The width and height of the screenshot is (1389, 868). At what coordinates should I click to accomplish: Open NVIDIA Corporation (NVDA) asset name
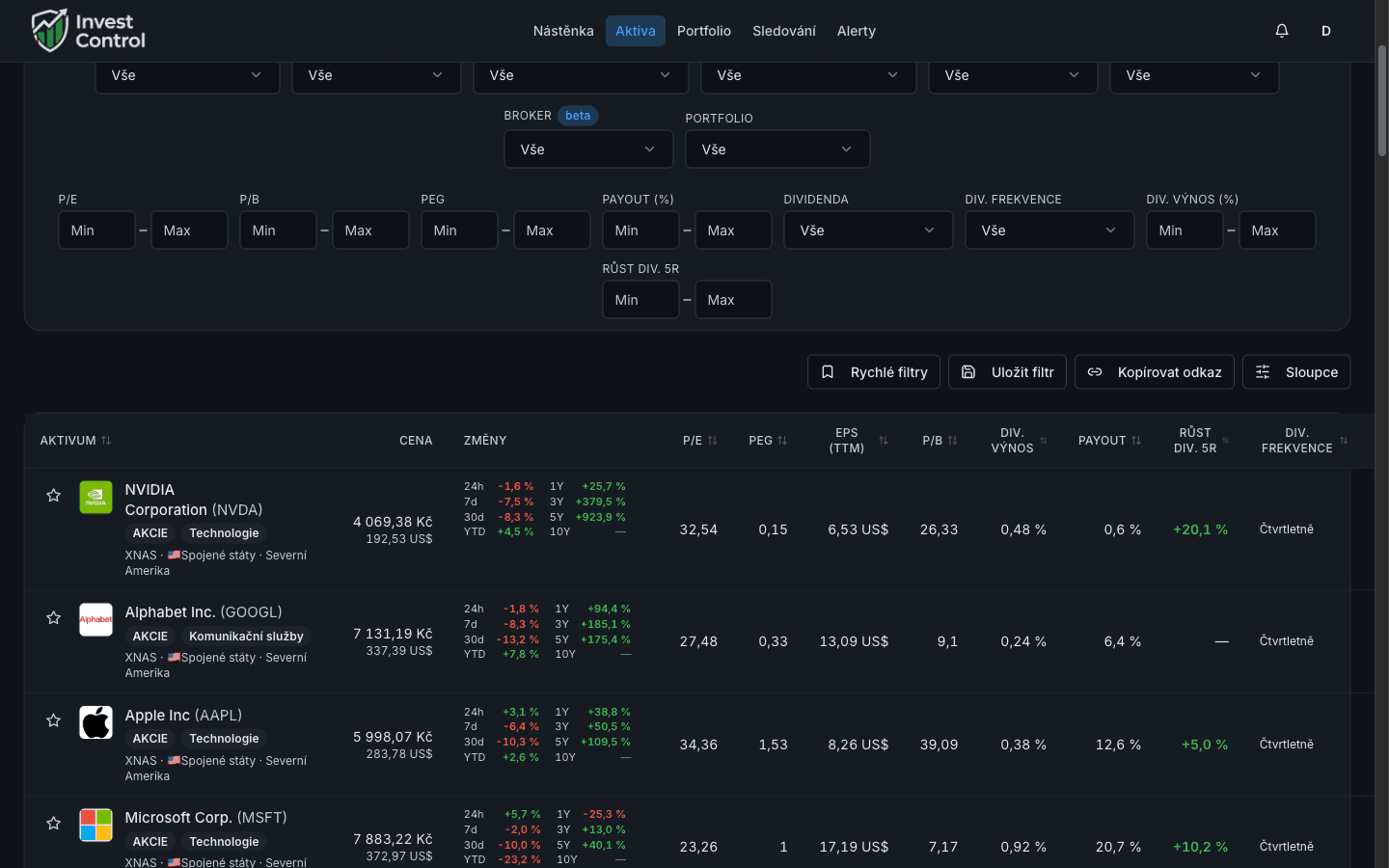pos(194,500)
